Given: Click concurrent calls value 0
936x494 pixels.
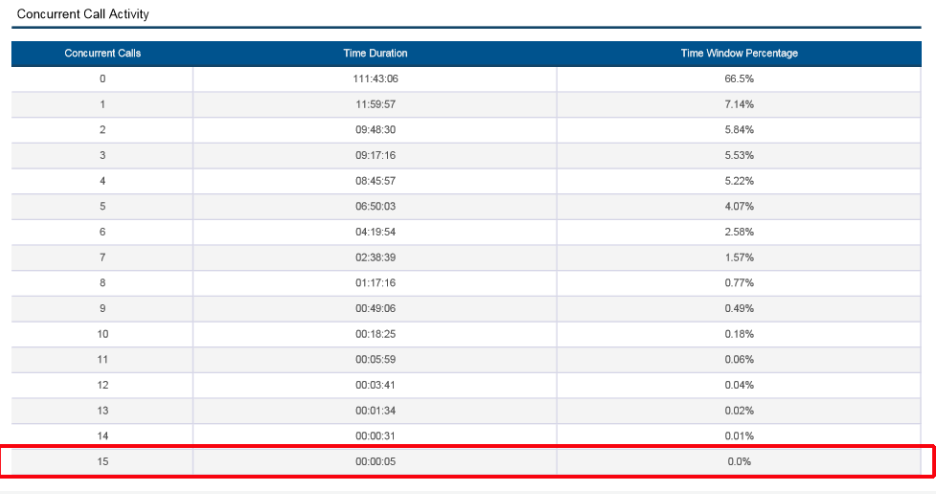Looking at the screenshot, I should click(103, 79).
